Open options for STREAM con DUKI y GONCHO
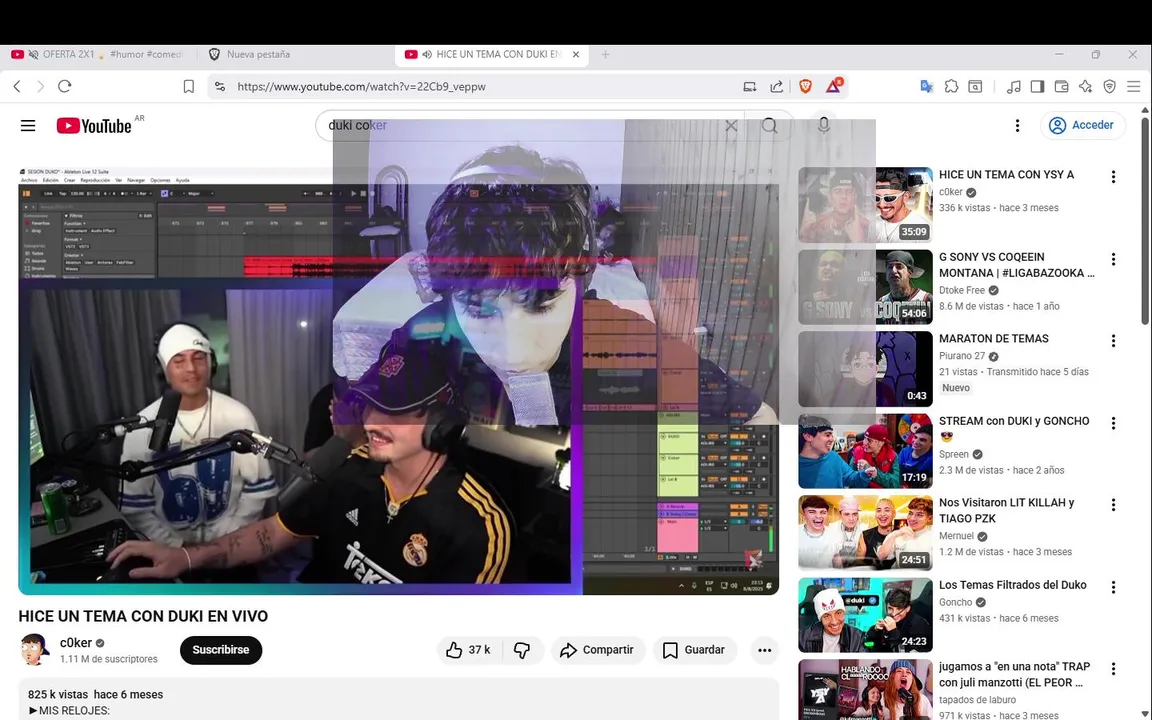The width and height of the screenshot is (1152, 720). point(1113,423)
